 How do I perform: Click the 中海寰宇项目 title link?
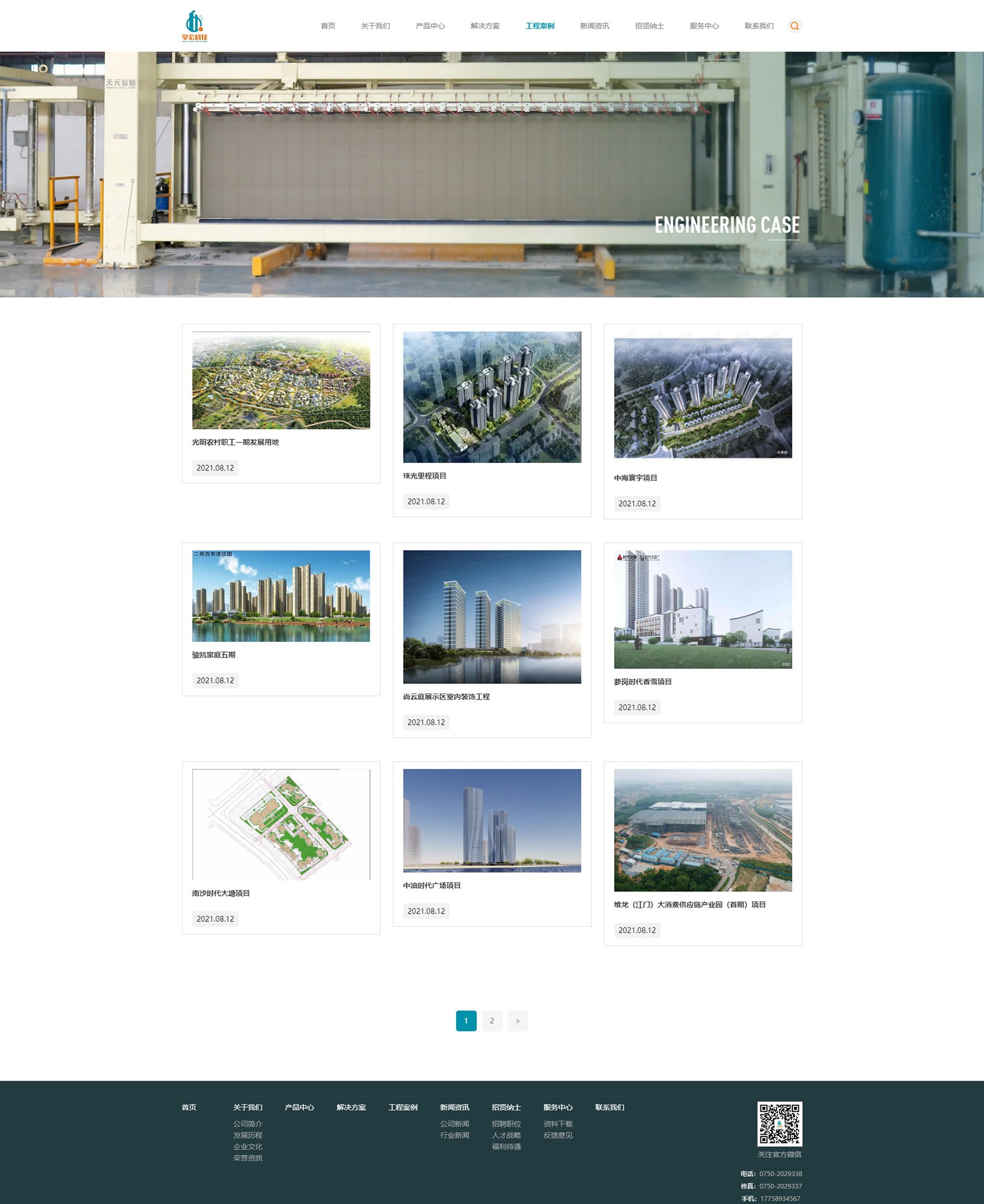635,478
